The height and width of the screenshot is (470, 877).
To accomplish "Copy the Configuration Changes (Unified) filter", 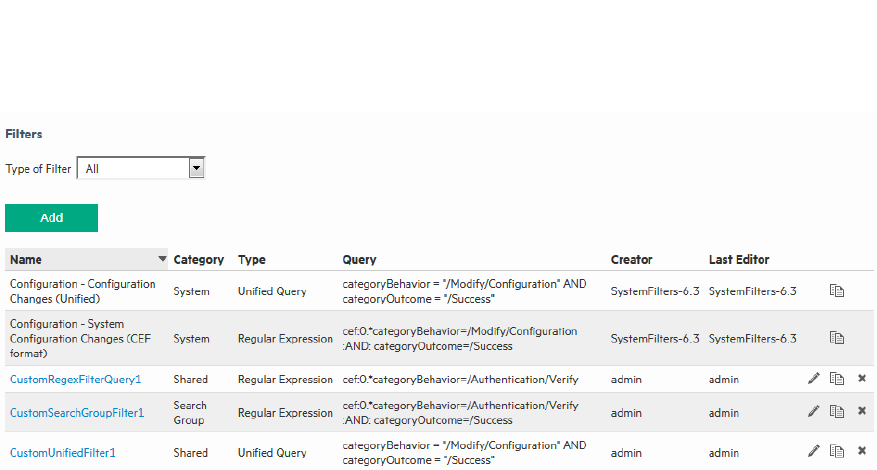I will 837,291.
